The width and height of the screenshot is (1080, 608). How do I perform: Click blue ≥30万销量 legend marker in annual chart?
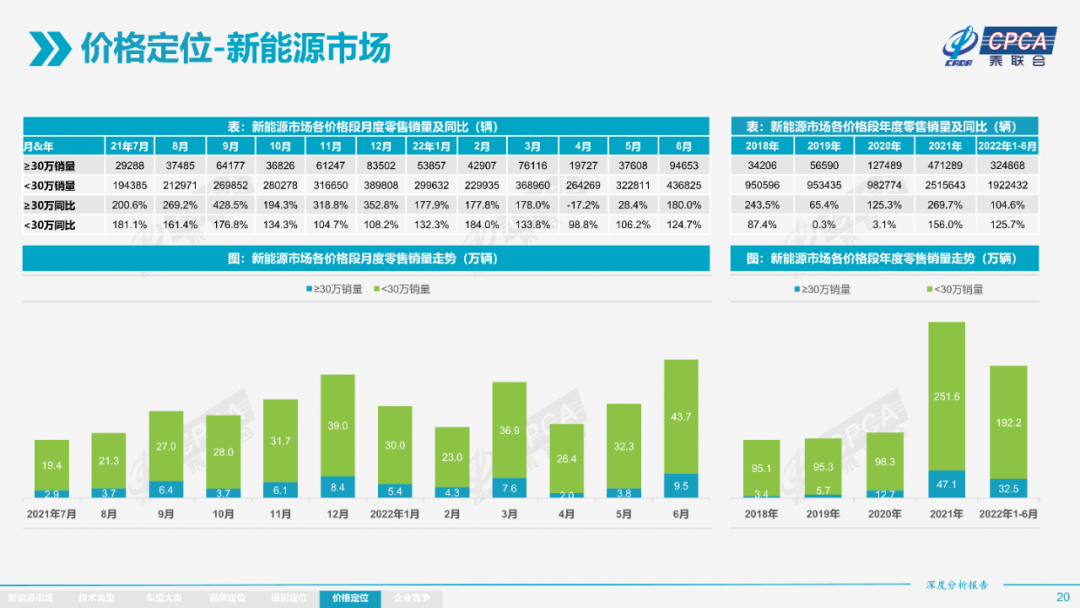tap(797, 290)
